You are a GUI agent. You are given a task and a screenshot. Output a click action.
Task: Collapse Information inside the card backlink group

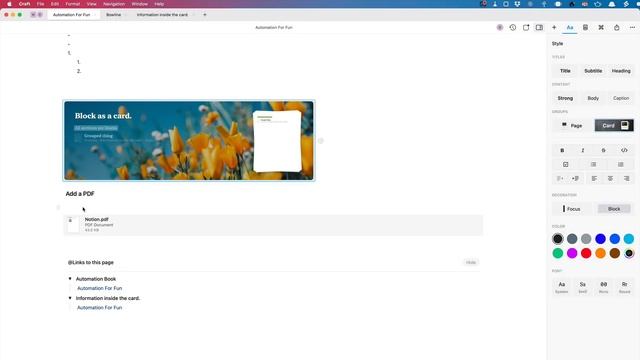click(70, 298)
